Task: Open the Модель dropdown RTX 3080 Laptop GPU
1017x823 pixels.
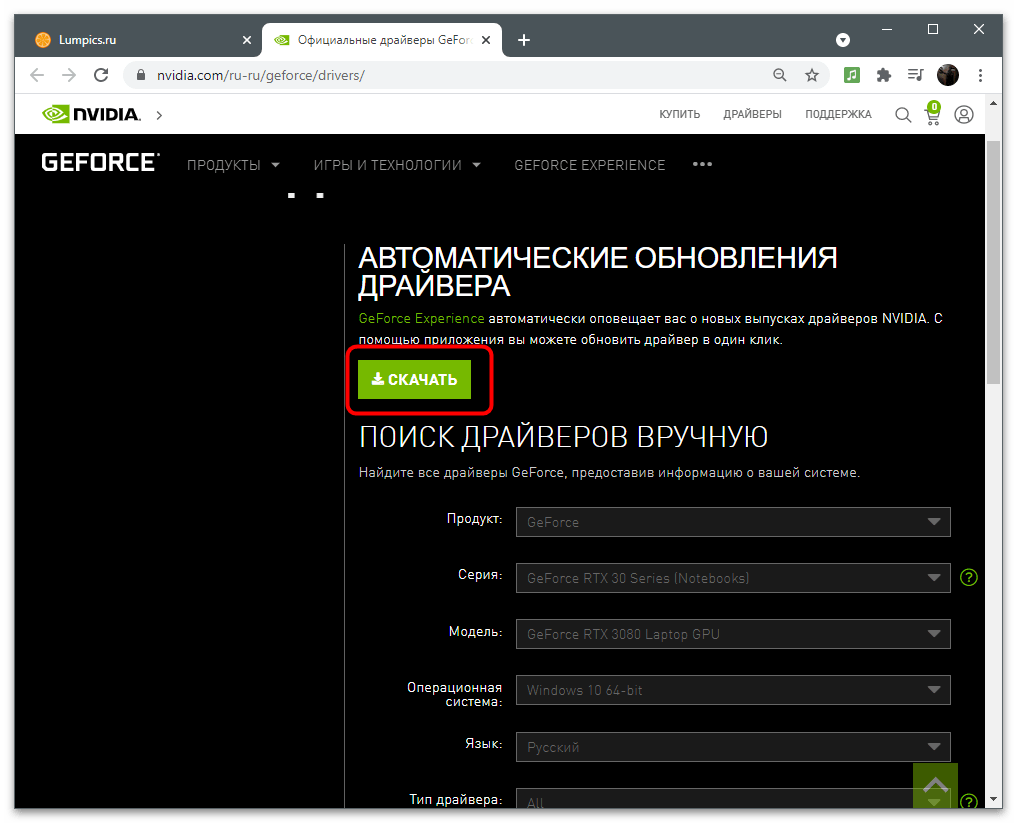Action: 733,634
